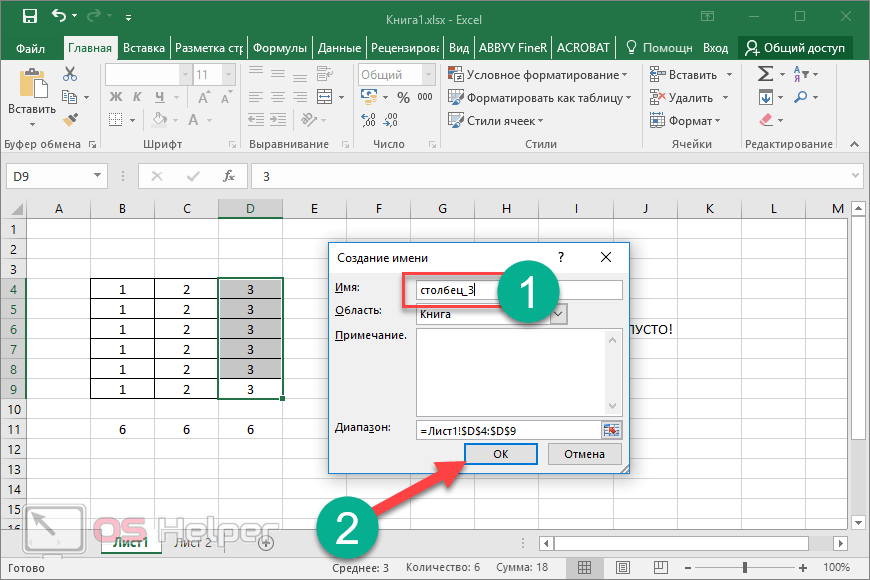
Task: Click the AutoSum sigma icon
Action: (765, 74)
